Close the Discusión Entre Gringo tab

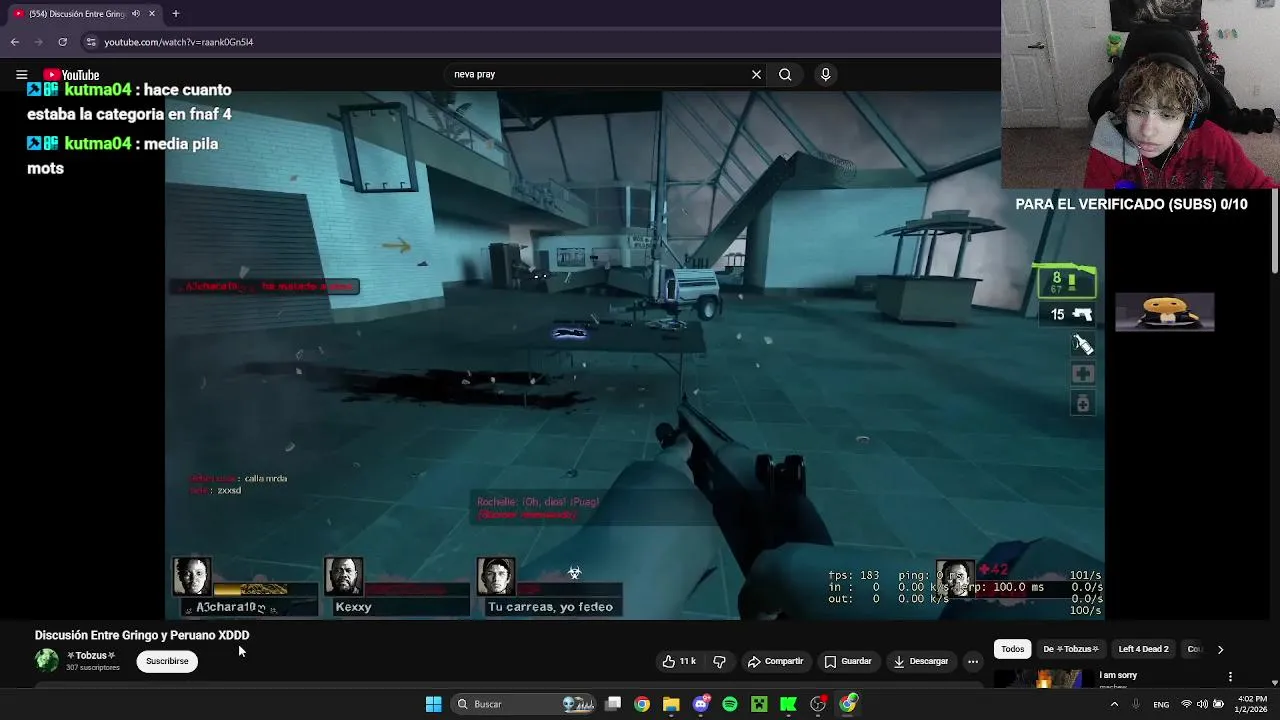[x=152, y=14]
